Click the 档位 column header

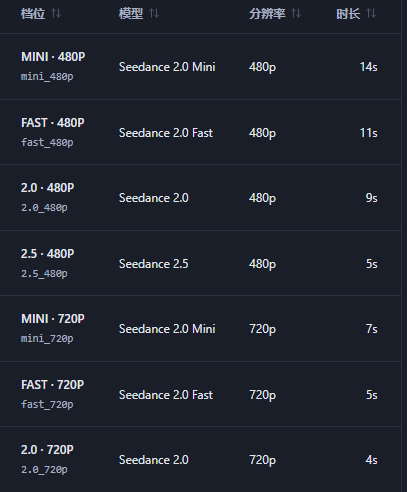pyautogui.click(x=33, y=14)
